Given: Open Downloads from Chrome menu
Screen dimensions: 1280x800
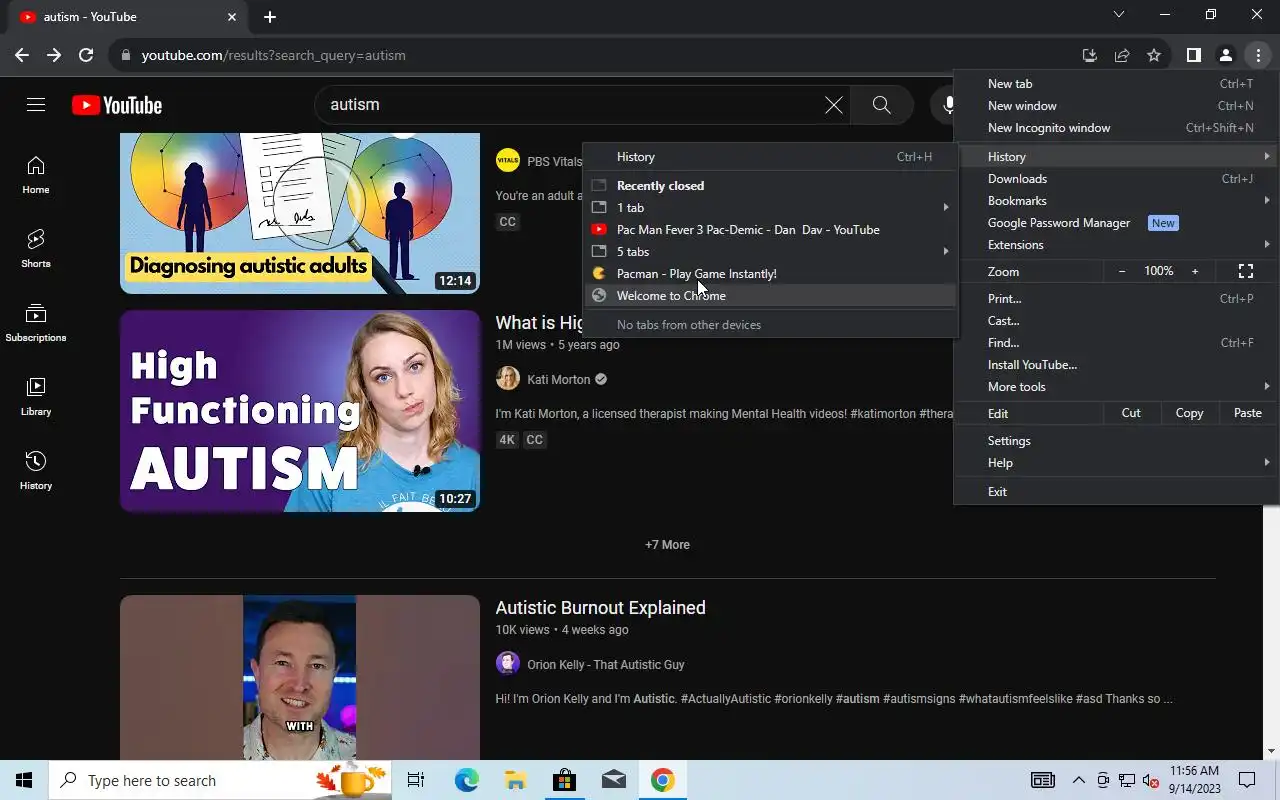Looking at the screenshot, I should (1115, 178).
